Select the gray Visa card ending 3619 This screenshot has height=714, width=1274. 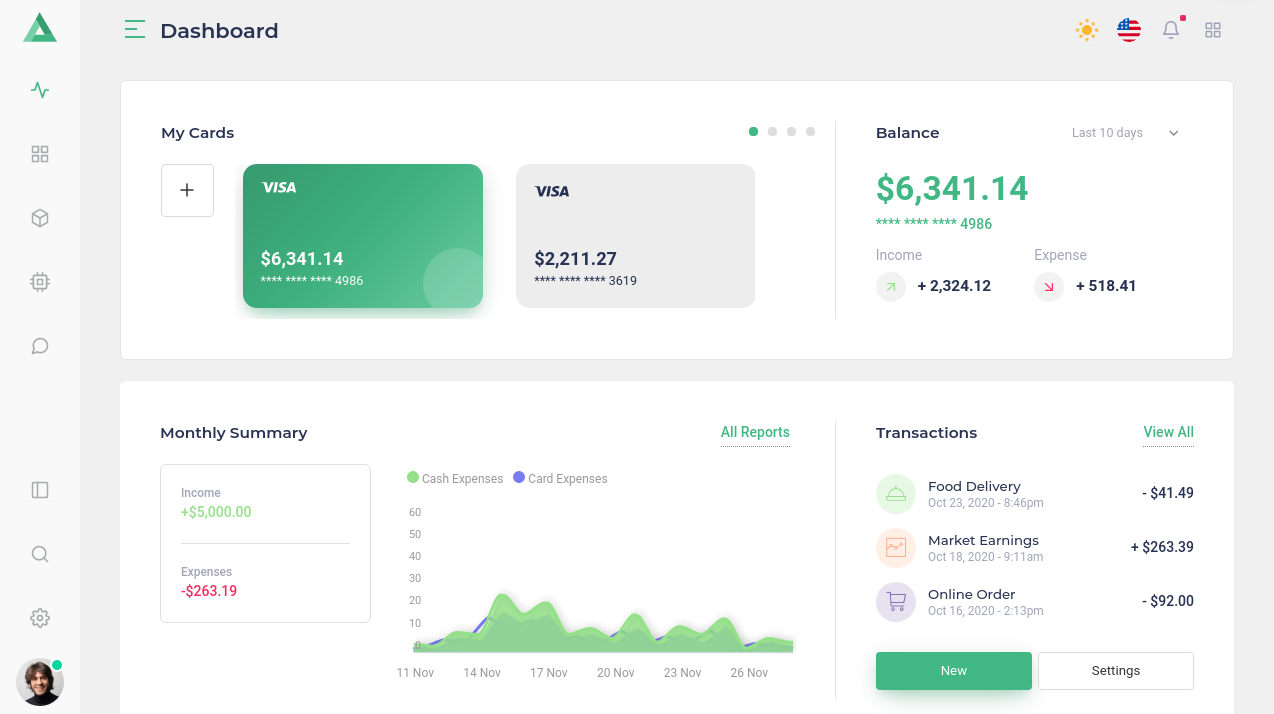pos(635,236)
